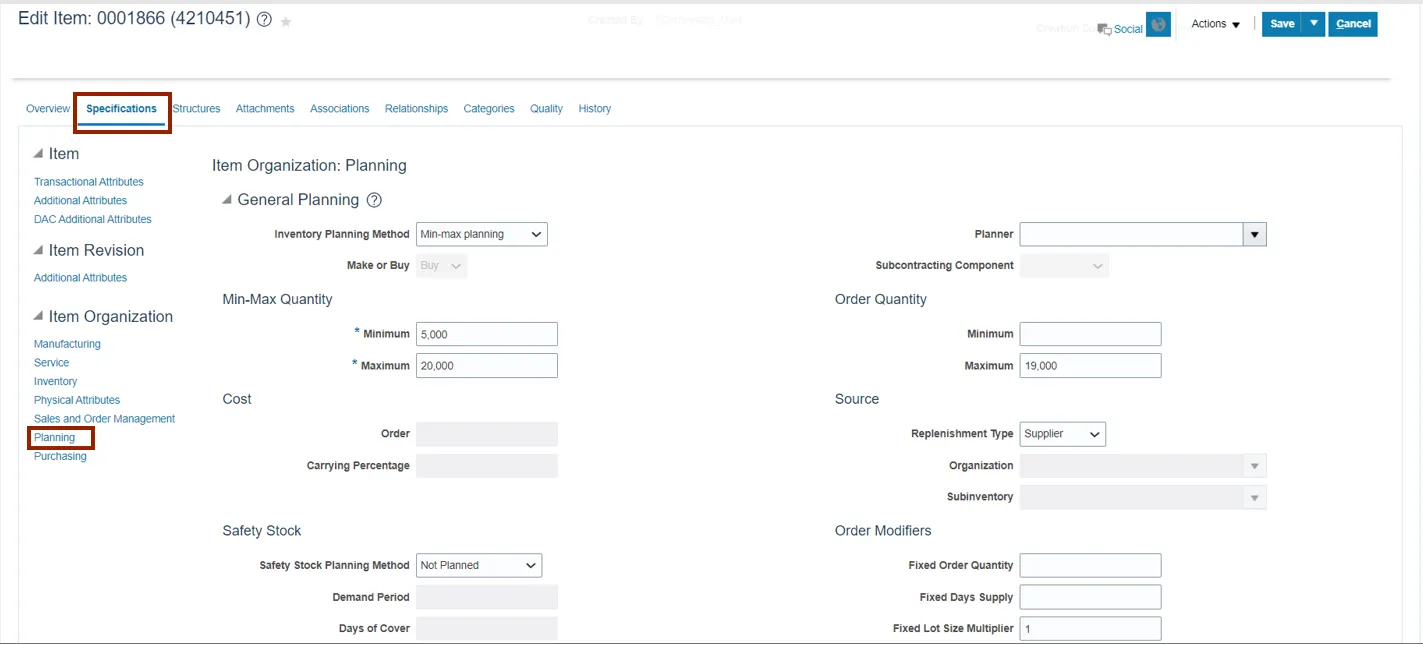Mark item as favorite with star icon
Image resolution: width=1423 pixels, height=645 pixels.
coord(286,21)
